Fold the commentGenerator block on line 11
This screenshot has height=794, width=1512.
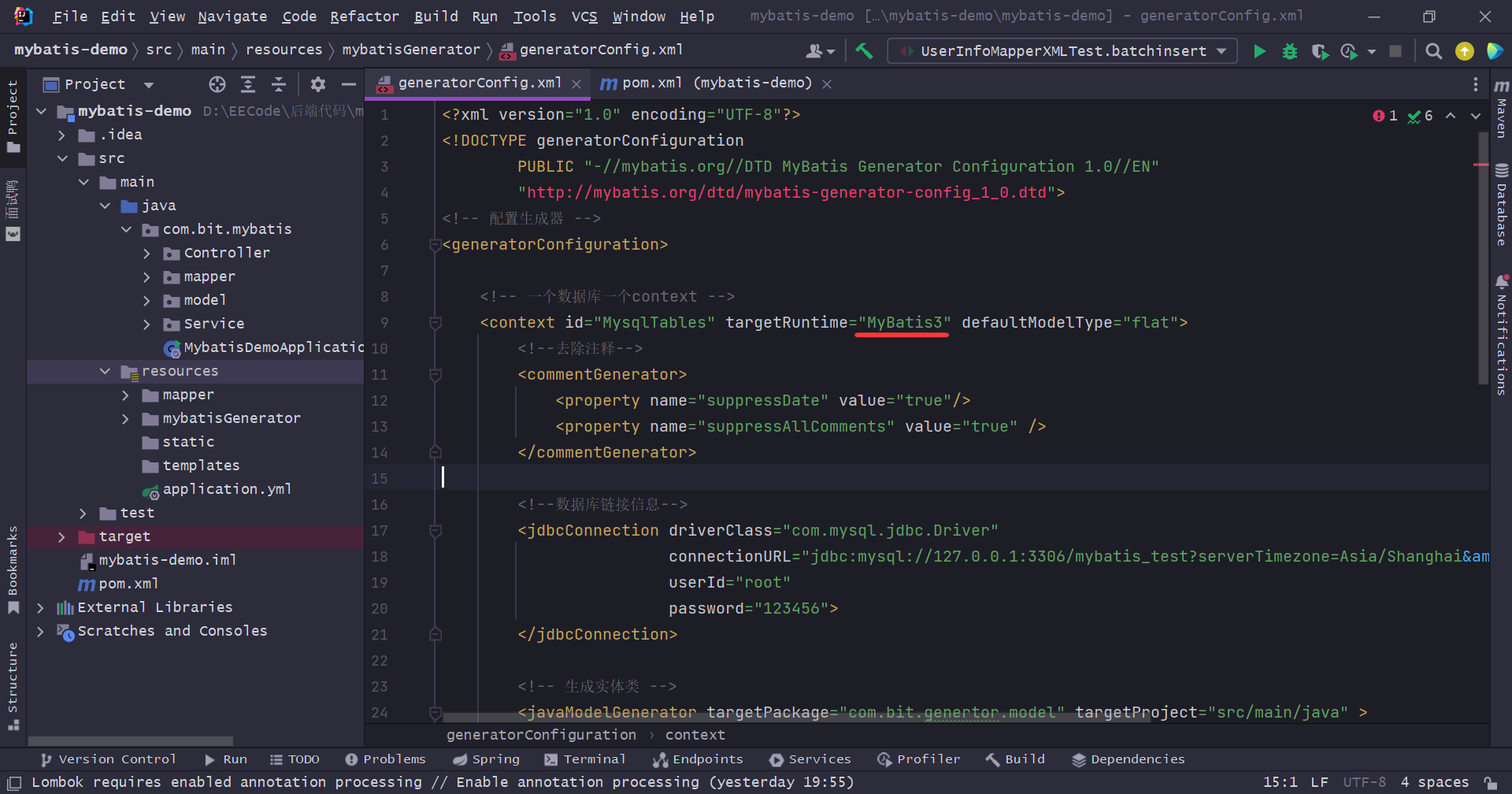[x=435, y=375]
